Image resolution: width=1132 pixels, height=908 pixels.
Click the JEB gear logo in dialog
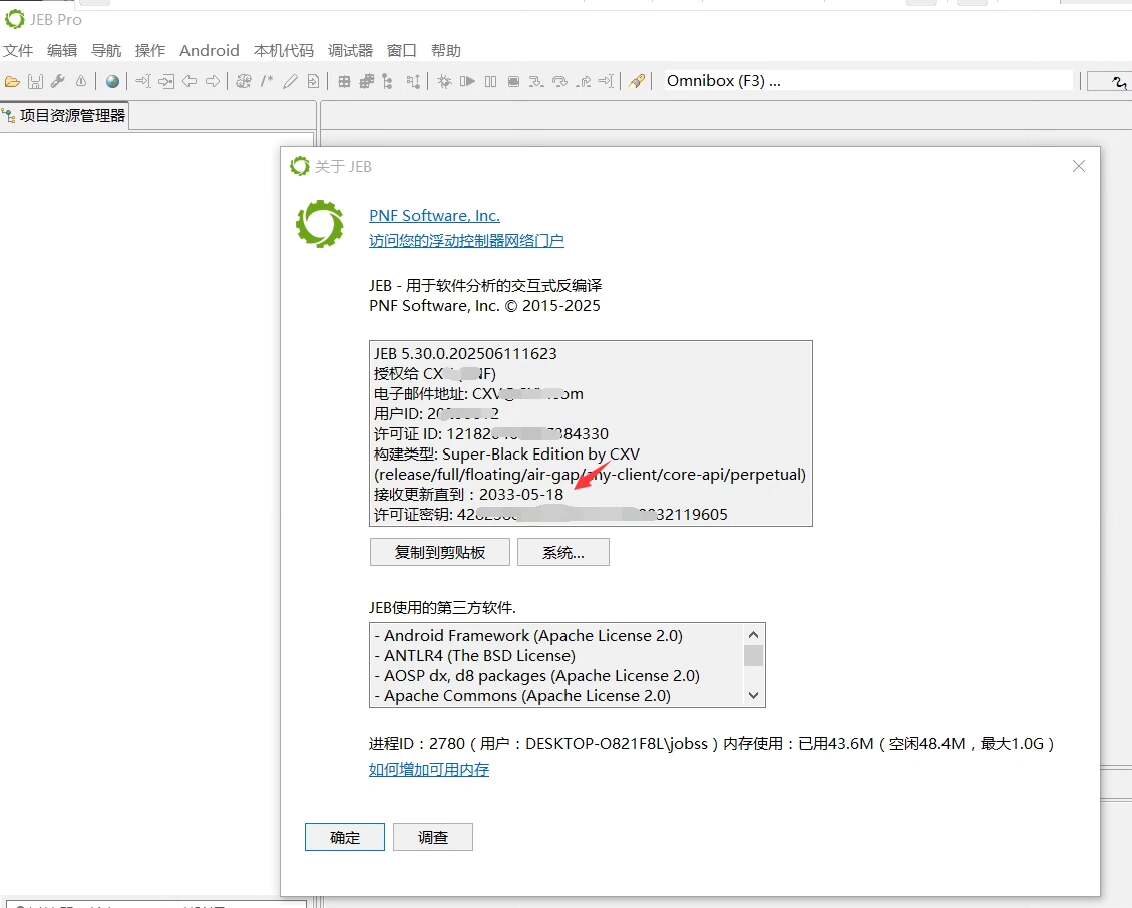320,224
